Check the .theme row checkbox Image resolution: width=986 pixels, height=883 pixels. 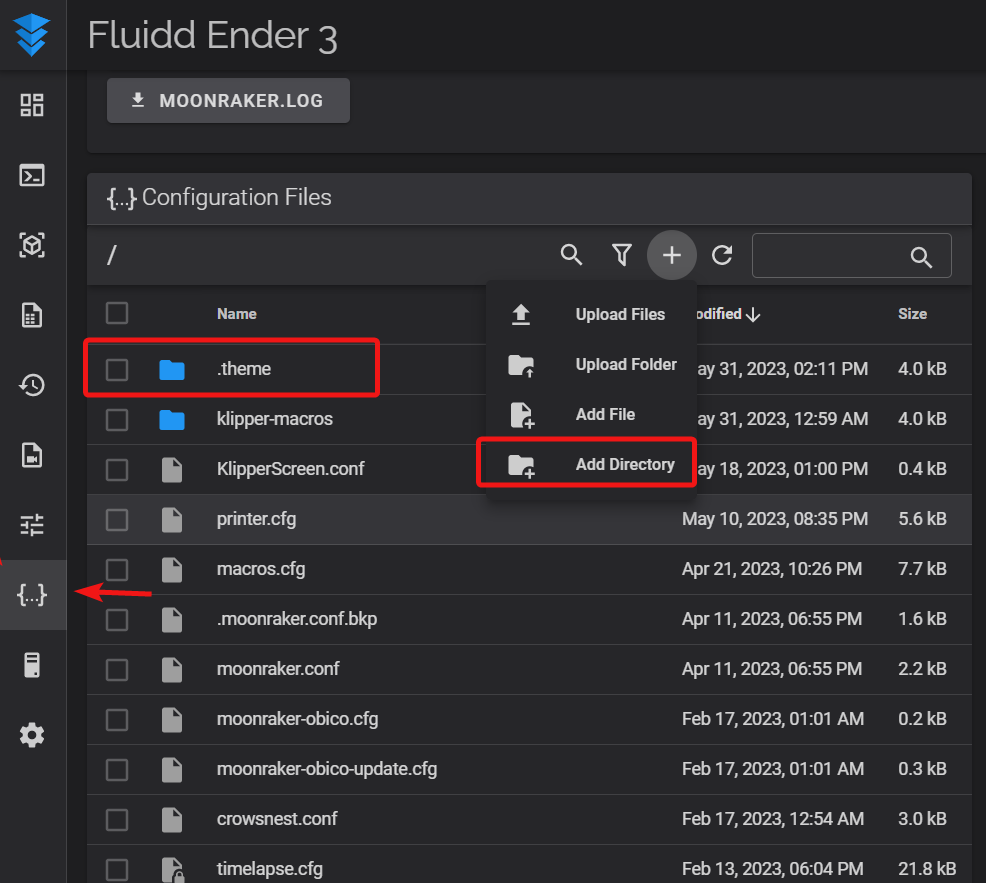pos(117,369)
